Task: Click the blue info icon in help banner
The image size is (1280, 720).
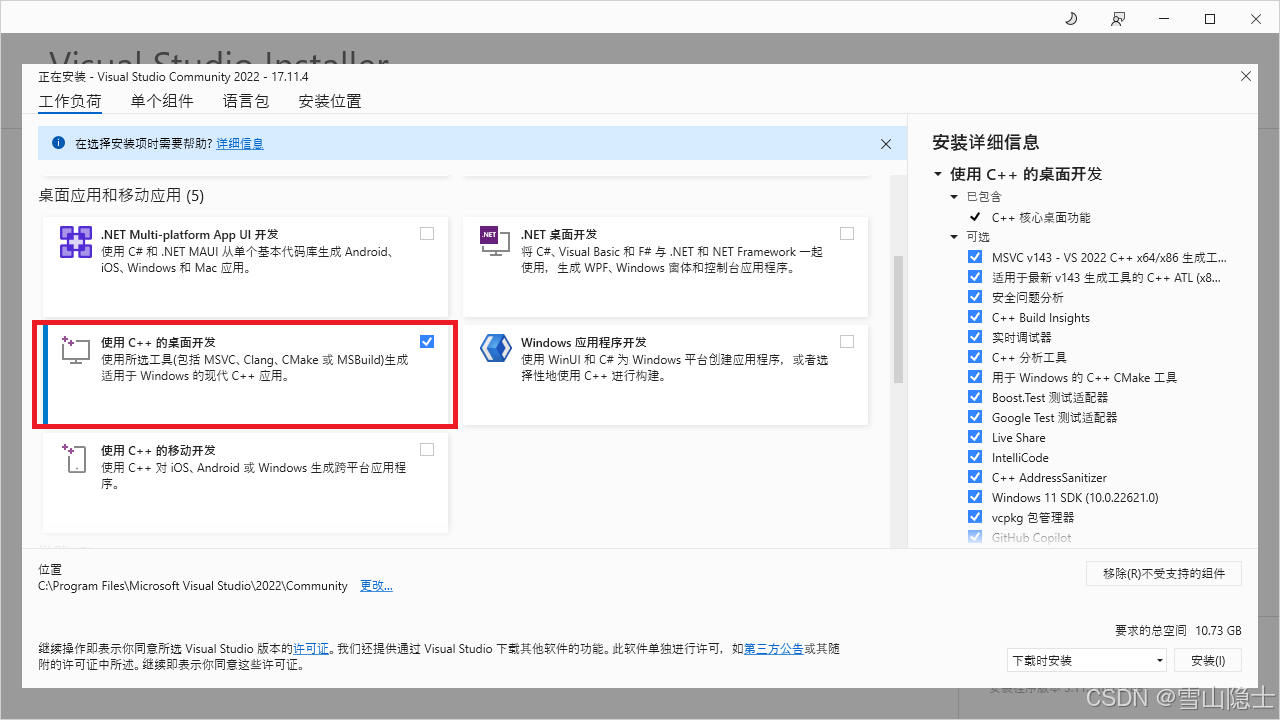Action: 58,143
